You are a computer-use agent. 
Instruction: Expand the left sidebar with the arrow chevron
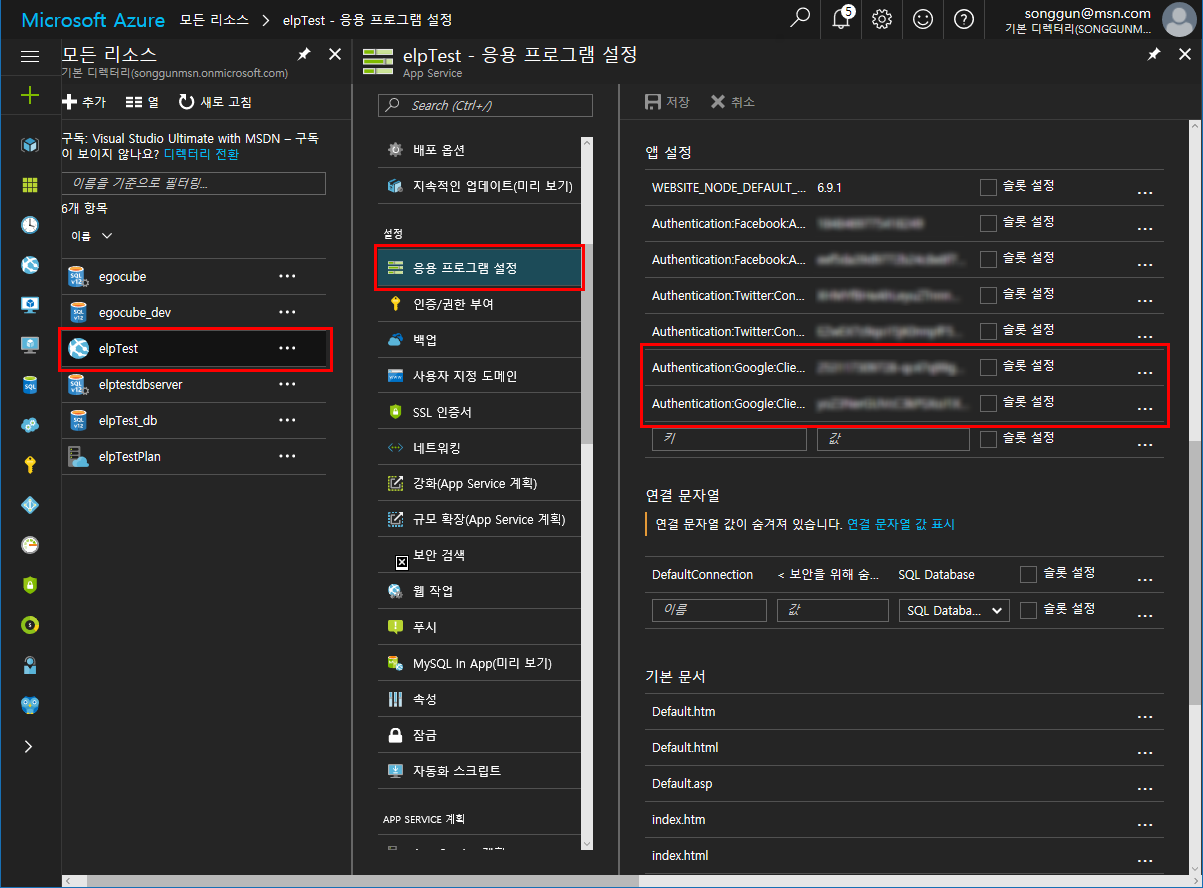[29, 746]
